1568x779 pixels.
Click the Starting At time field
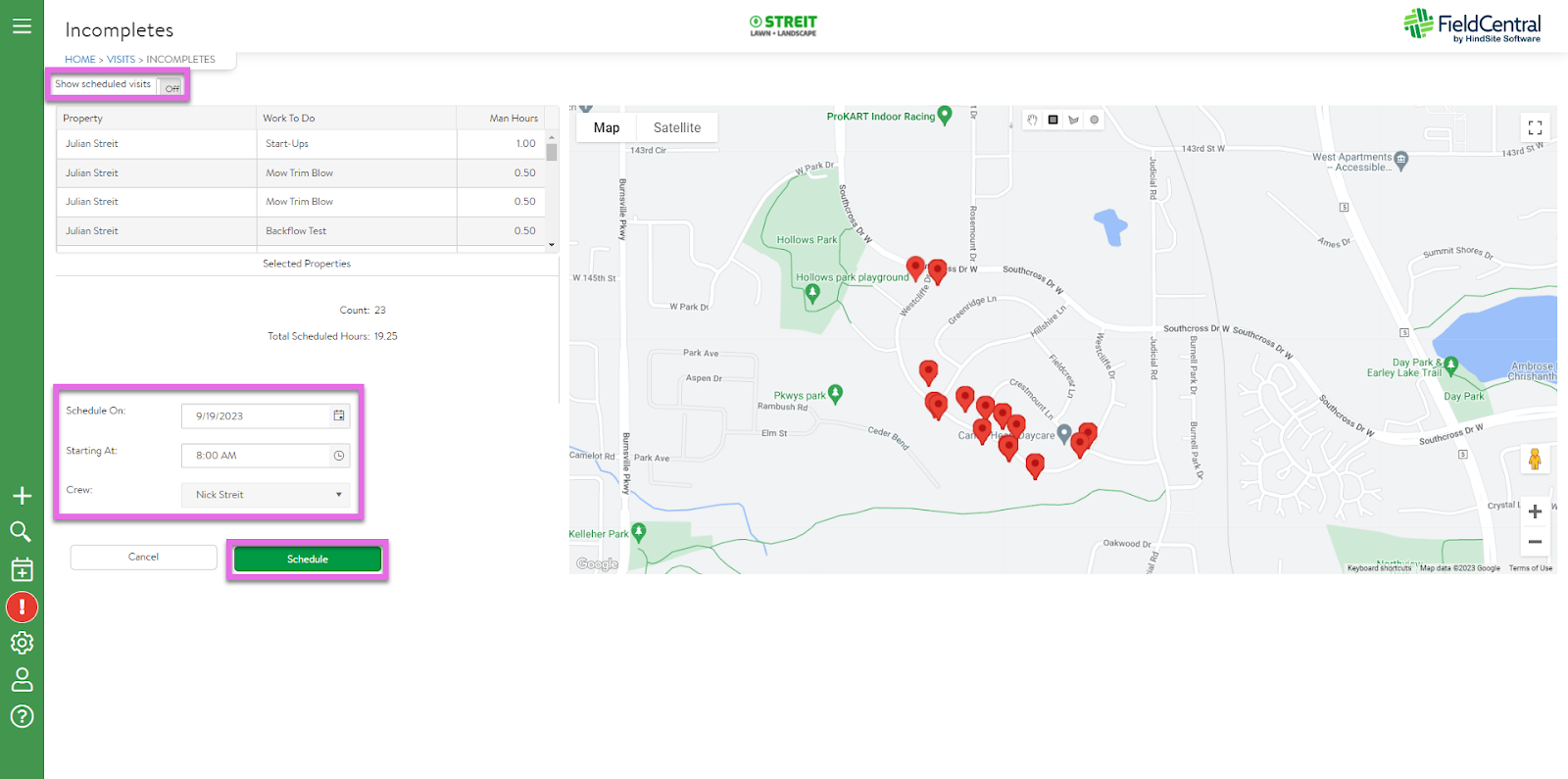pos(266,456)
